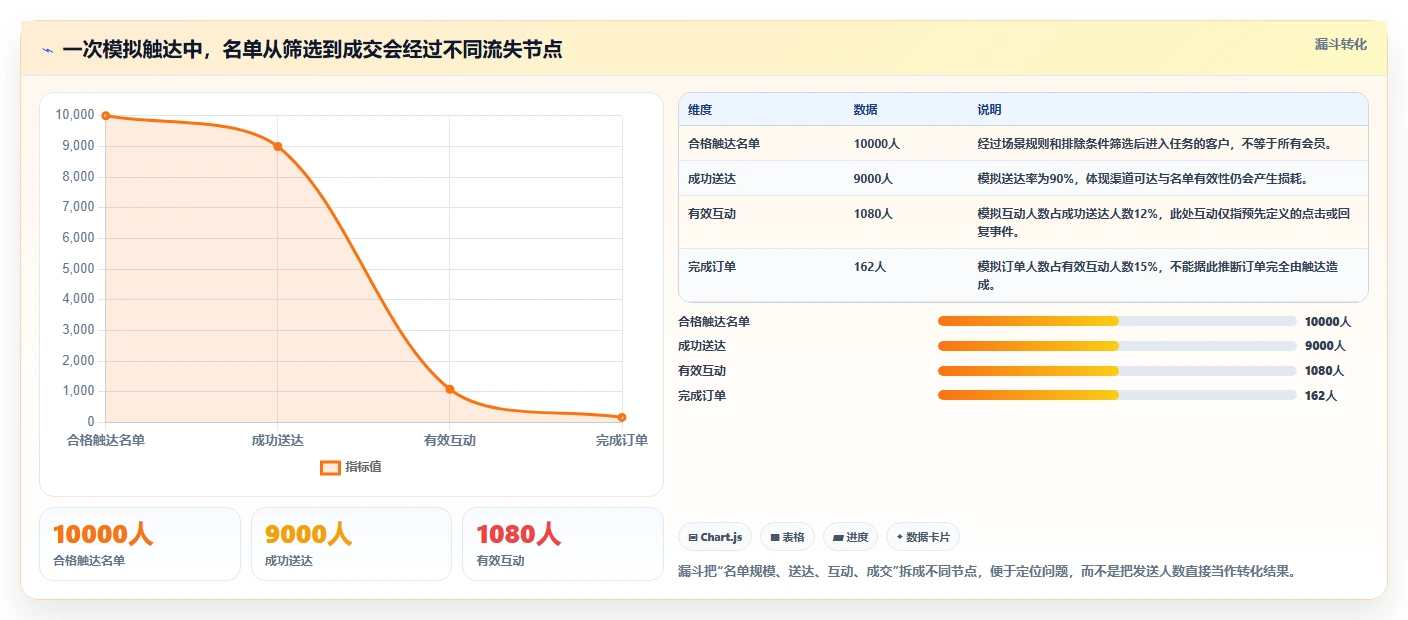This screenshot has width=1408, height=620.
Task: Click the 漏斗转化 label in the header
Action: [x=1340, y=44]
